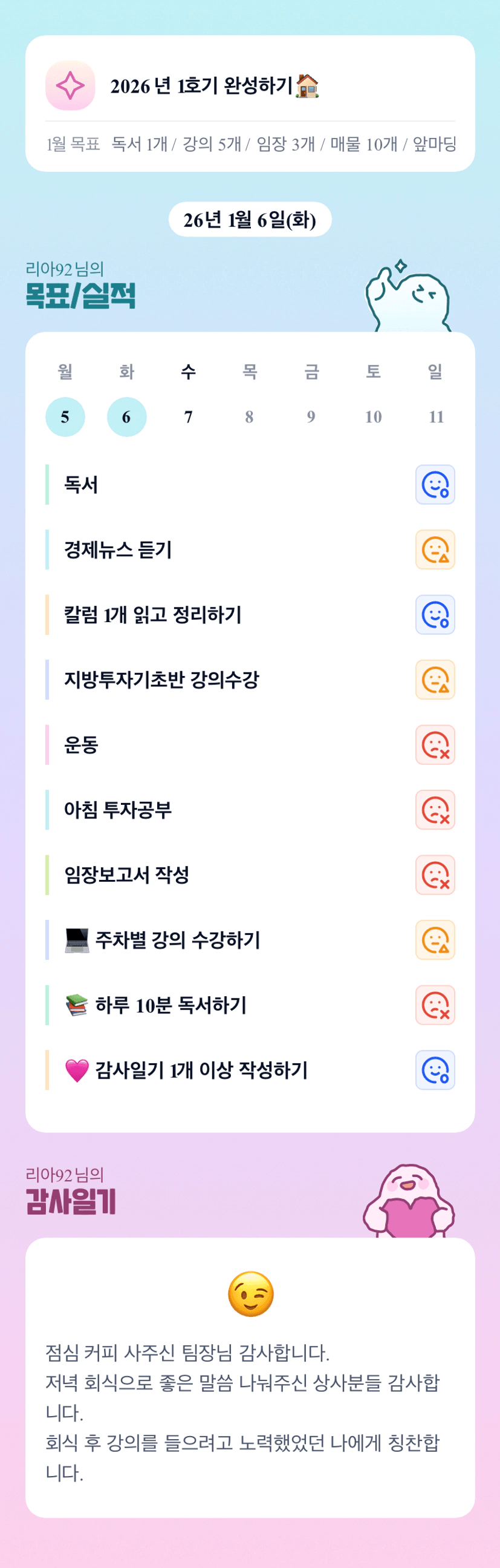This screenshot has width=500, height=1568.
Task: Click the 1월 목표 summary line
Action: click(x=251, y=144)
